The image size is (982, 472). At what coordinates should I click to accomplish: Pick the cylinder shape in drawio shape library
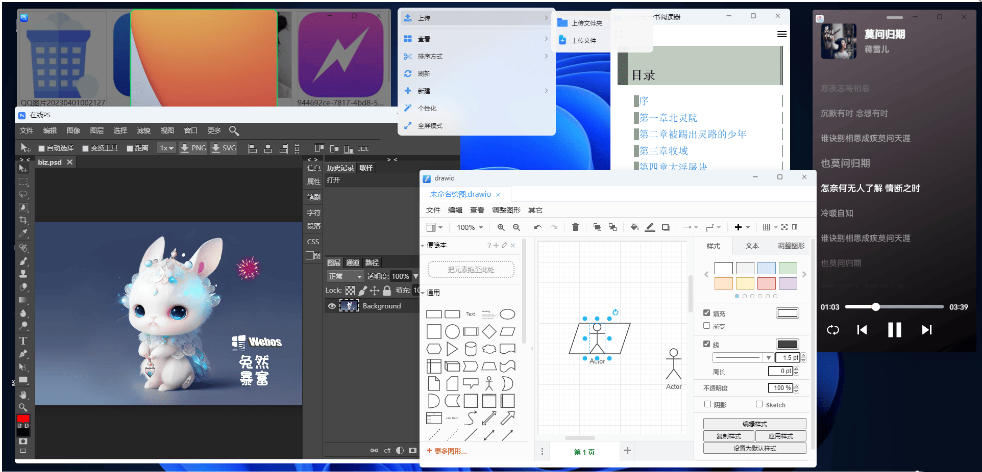point(471,349)
